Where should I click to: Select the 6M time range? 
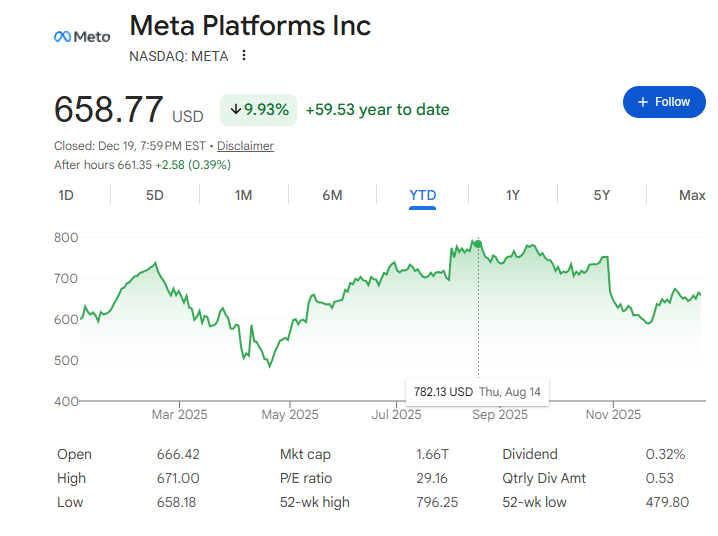click(333, 195)
